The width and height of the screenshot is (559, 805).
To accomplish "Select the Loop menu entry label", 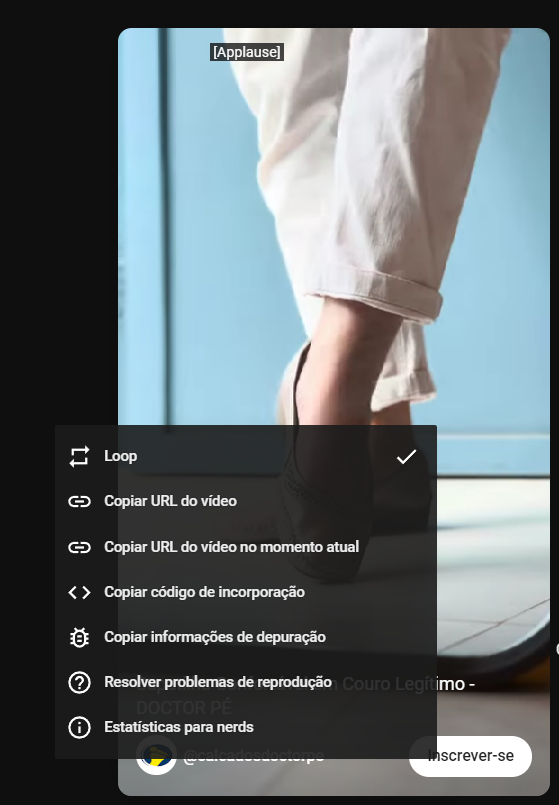I will click(x=121, y=456).
